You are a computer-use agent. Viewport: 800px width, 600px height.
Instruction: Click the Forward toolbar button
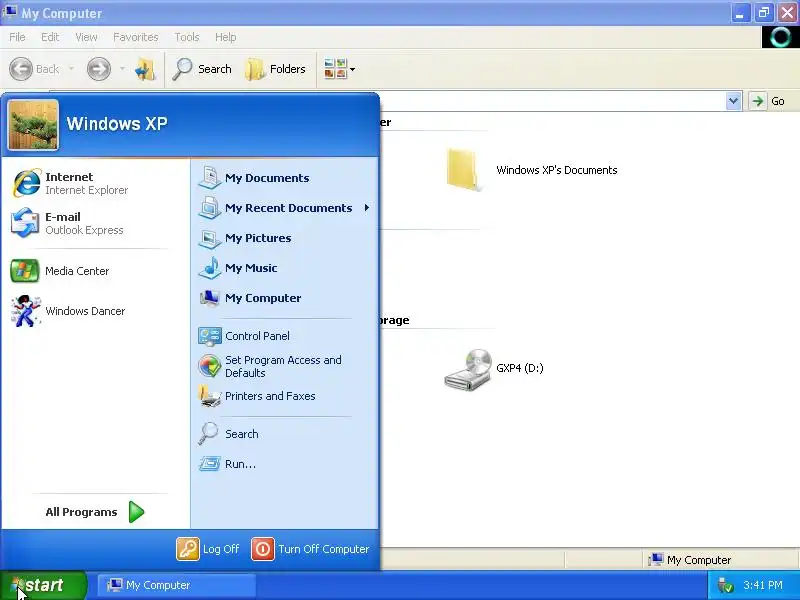click(x=98, y=69)
